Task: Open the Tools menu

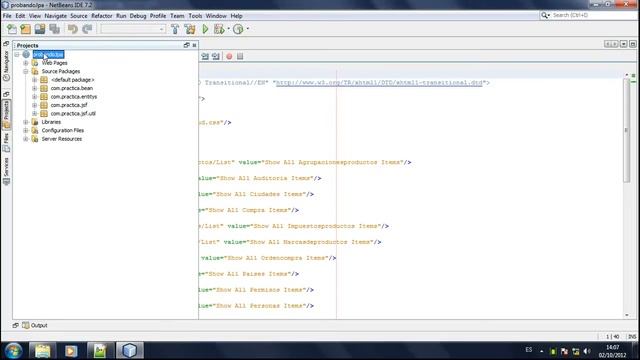Action: coord(195,16)
